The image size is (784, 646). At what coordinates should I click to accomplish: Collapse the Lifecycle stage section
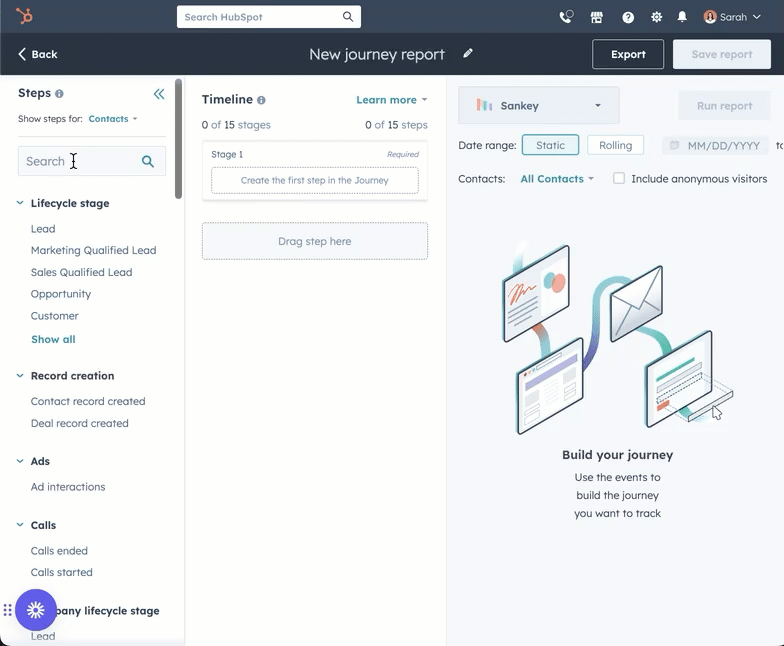pos(20,203)
